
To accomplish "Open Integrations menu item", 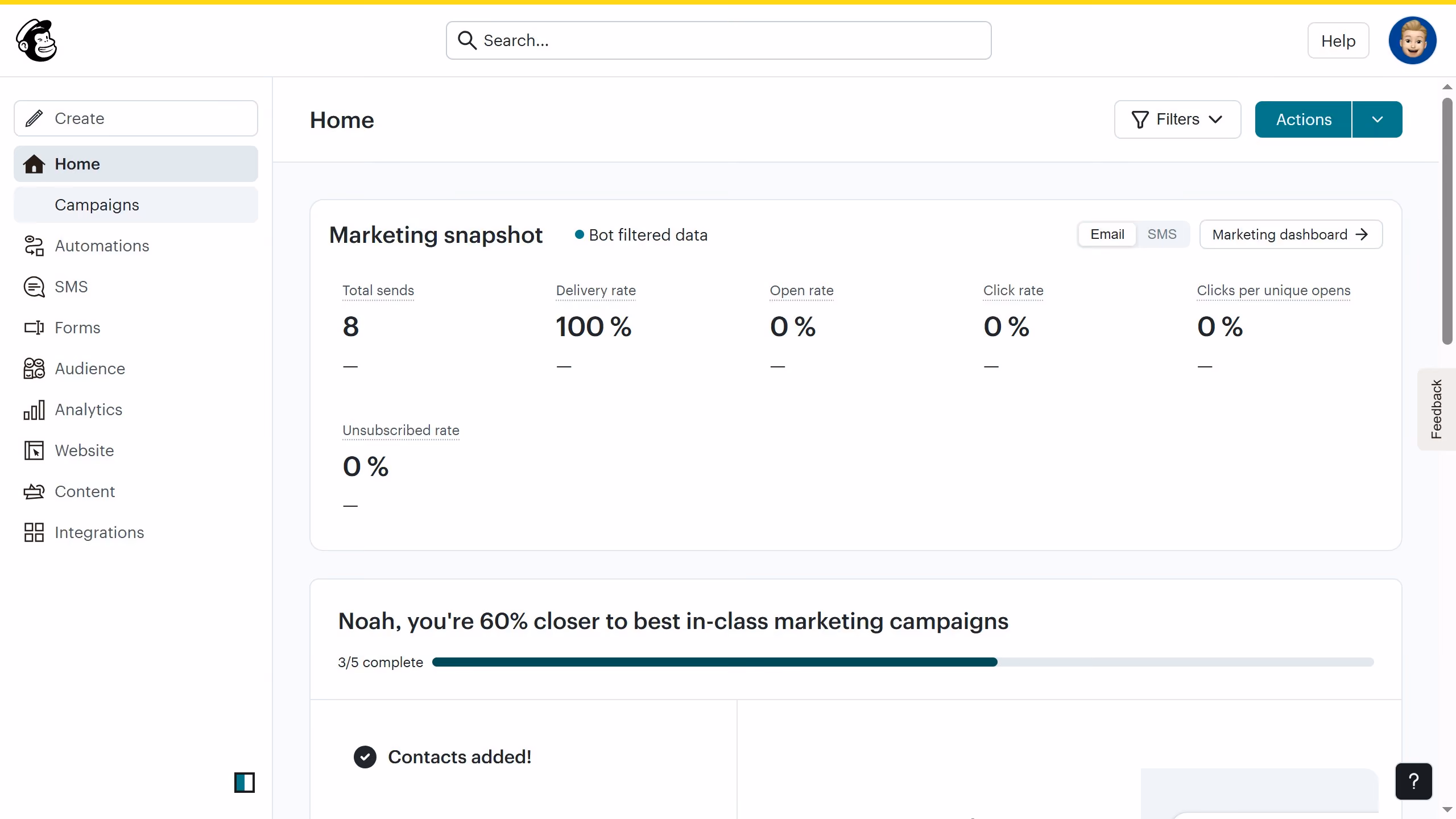I will [136, 532].
